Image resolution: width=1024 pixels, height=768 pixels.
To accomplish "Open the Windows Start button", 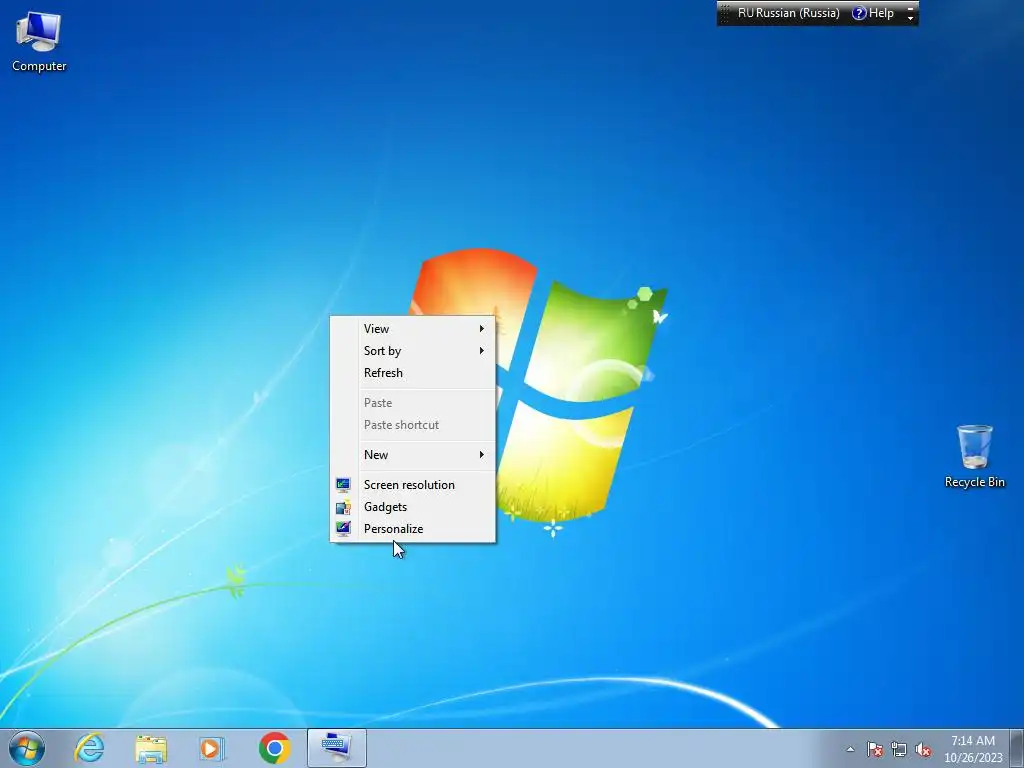I will pyautogui.click(x=27, y=748).
